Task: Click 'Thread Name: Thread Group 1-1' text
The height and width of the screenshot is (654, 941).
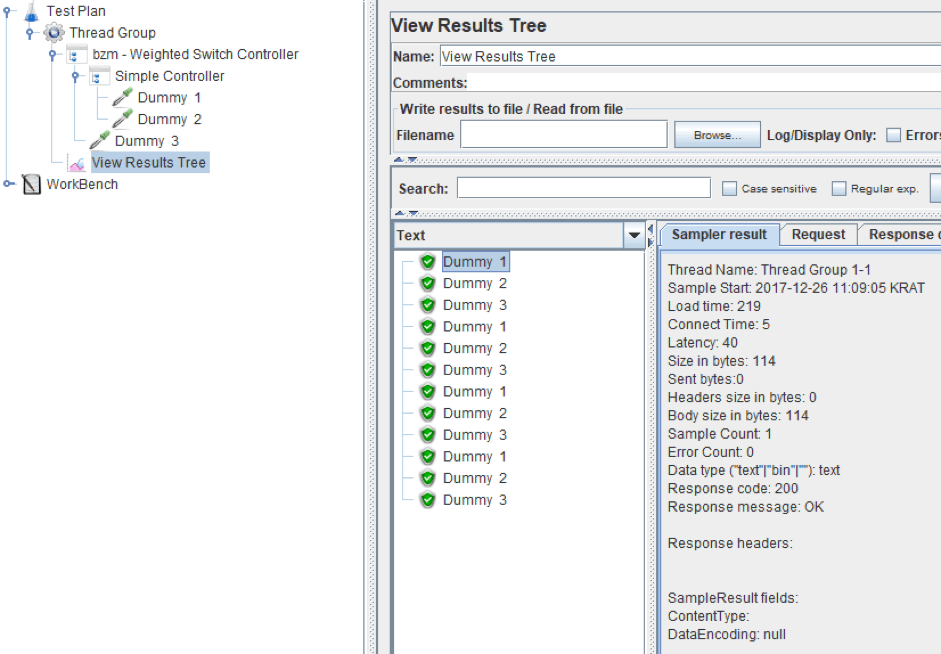Action: [x=769, y=270]
